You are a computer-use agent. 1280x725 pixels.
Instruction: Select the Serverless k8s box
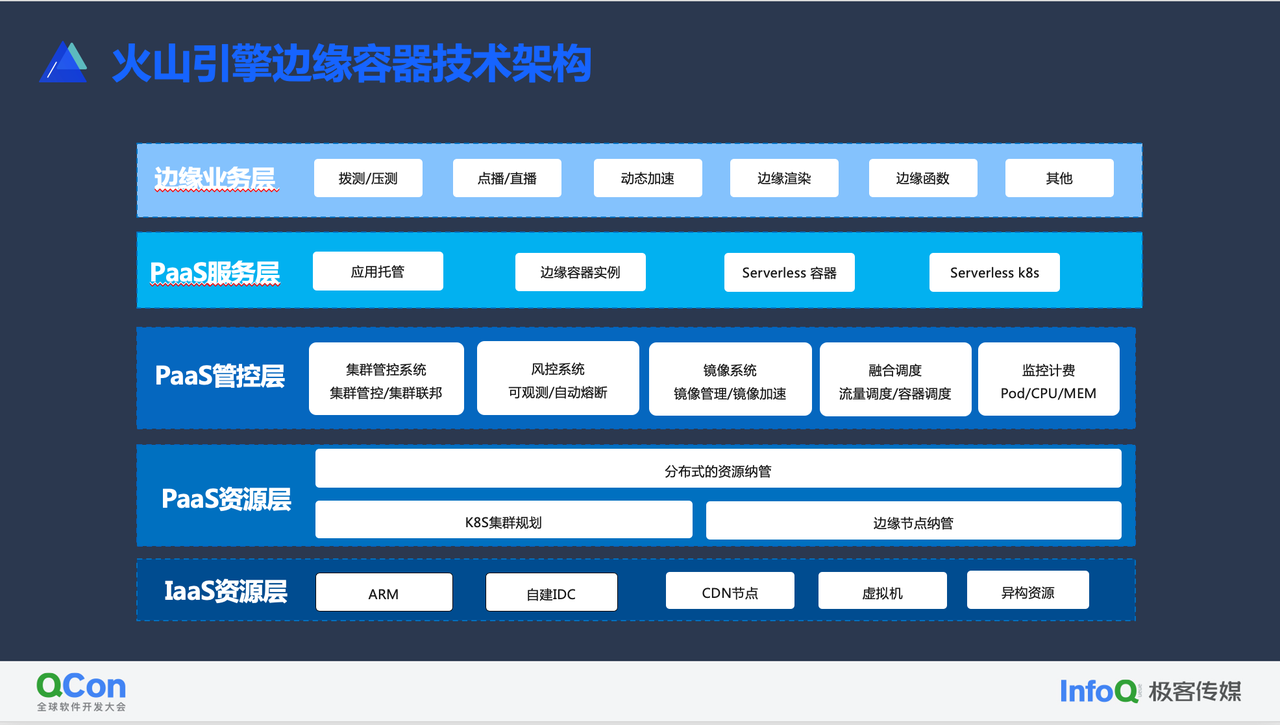(x=995, y=272)
